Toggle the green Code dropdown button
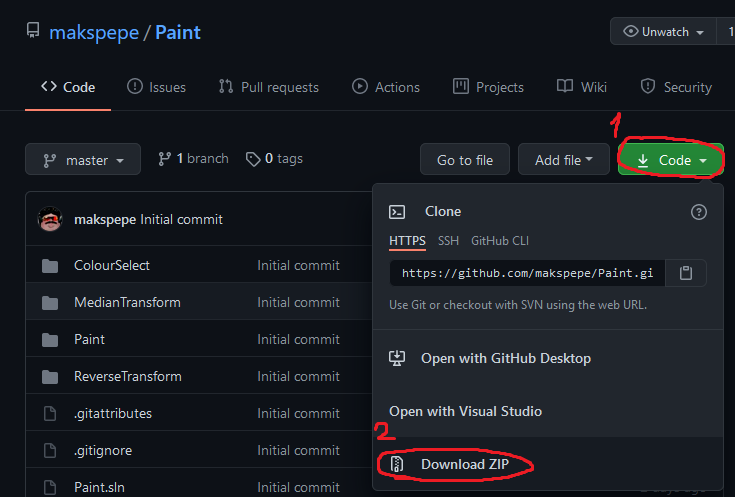Screen dimensions: 735x497 coord(671,159)
